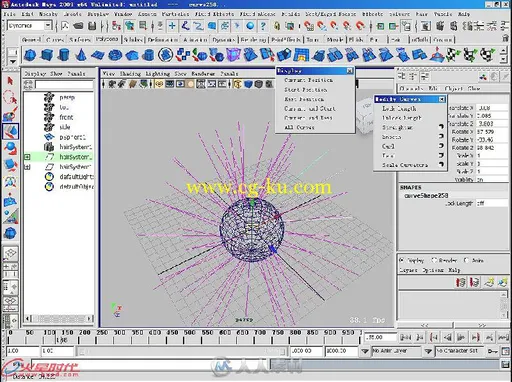Expand the lower hairSystem node in outliner
Viewport: 512px width, 382px height.
tap(27, 167)
